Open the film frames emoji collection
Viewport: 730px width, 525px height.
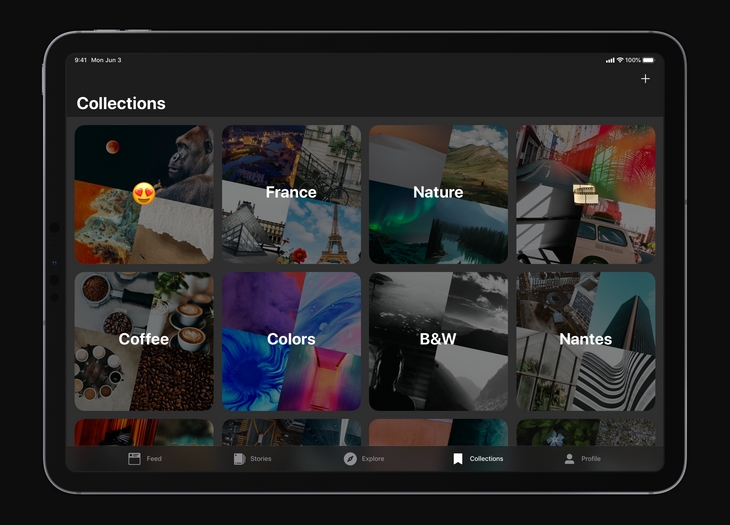point(585,194)
